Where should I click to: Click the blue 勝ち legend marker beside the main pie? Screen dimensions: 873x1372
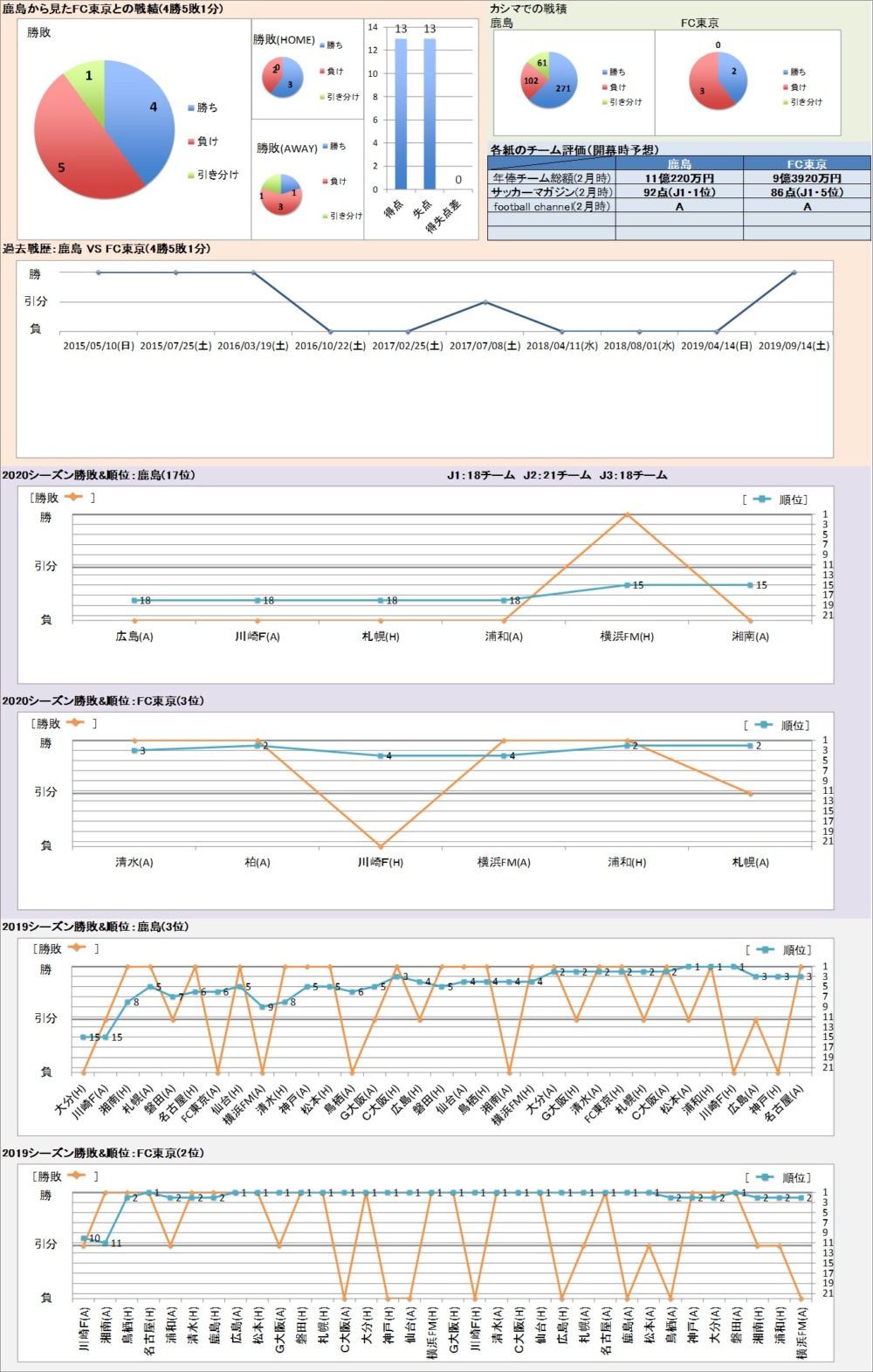click(191, 108)
